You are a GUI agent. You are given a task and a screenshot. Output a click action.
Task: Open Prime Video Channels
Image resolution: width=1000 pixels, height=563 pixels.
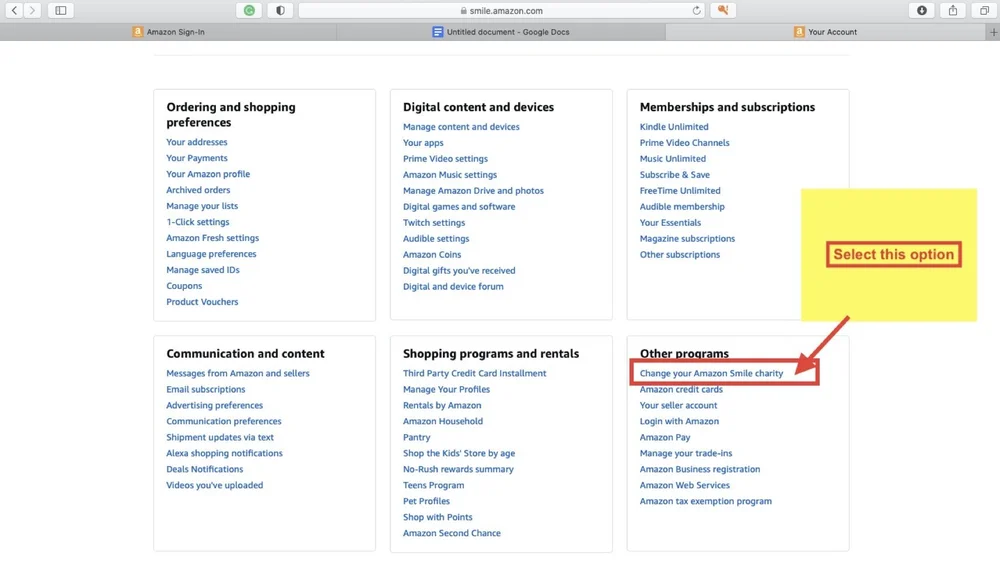click(x=684, y=143)
